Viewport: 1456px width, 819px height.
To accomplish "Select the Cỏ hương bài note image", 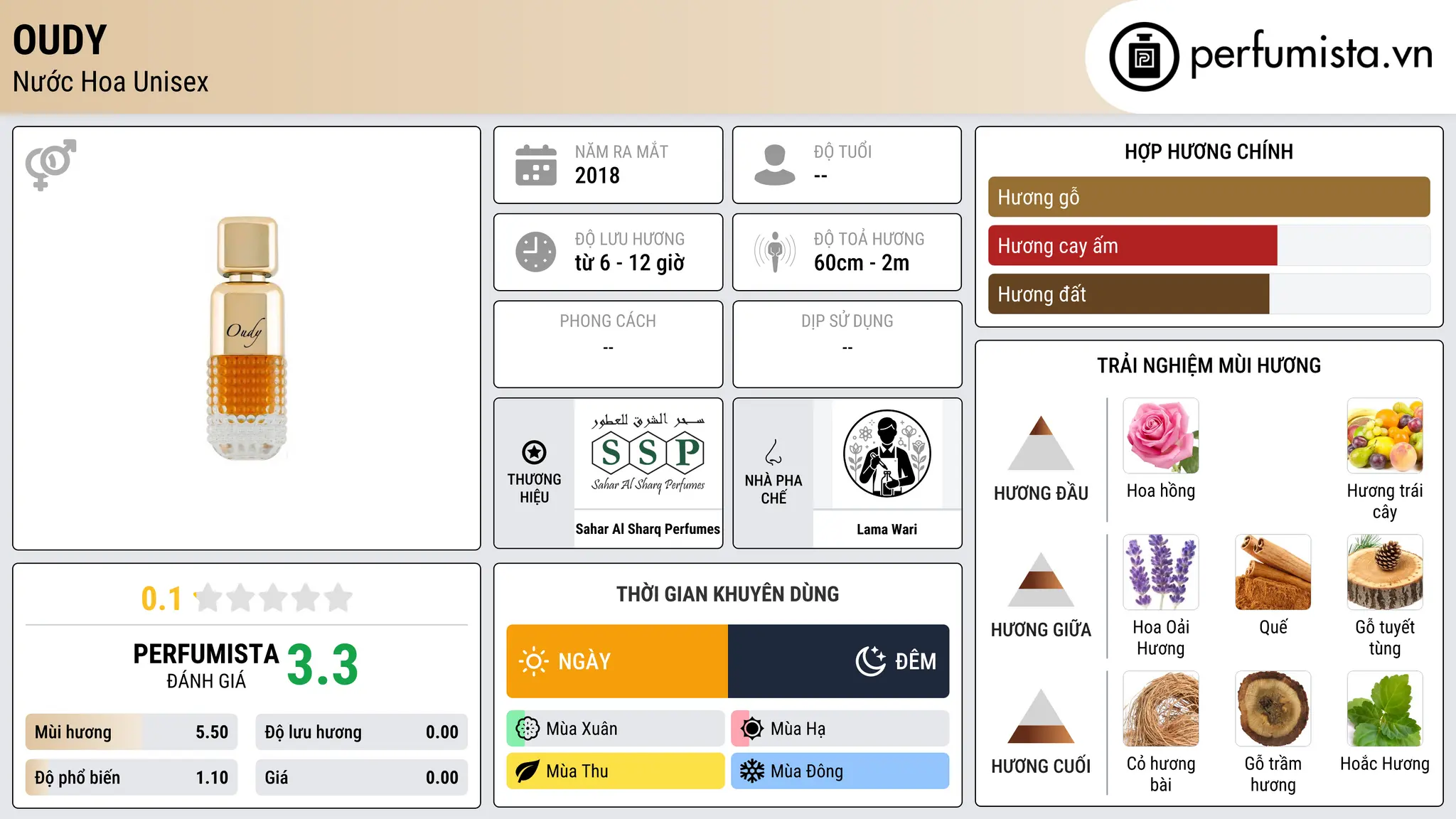I will [x=1161, y=709].
